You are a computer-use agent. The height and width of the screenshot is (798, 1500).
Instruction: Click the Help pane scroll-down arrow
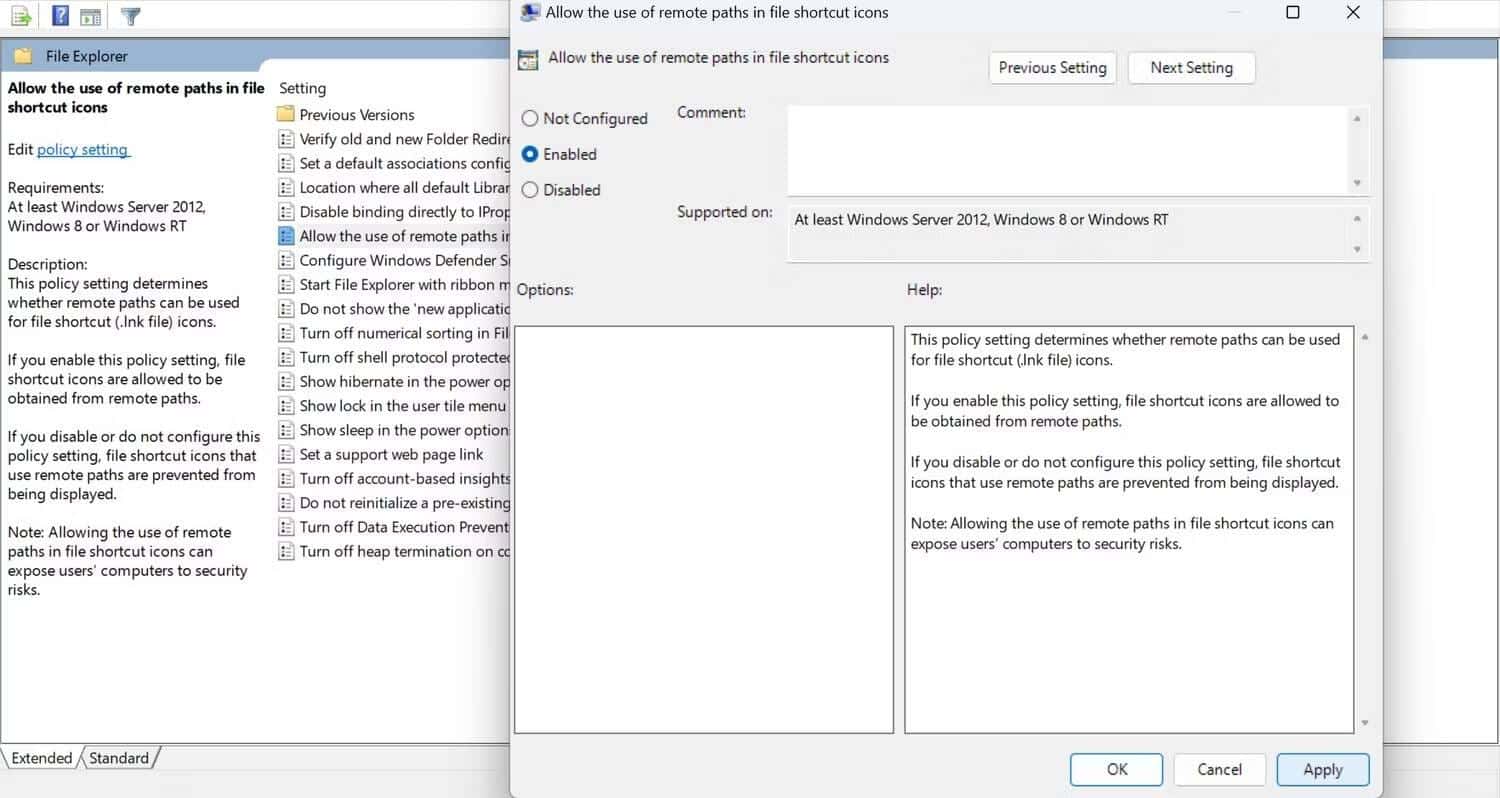pos(1365,722)
